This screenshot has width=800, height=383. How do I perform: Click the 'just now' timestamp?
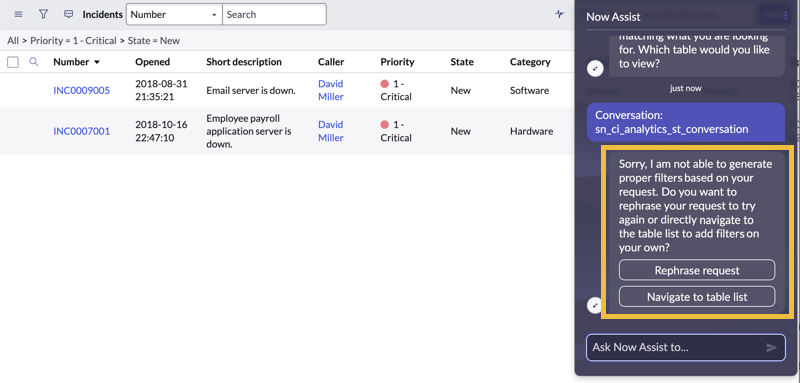pos(686,88)
